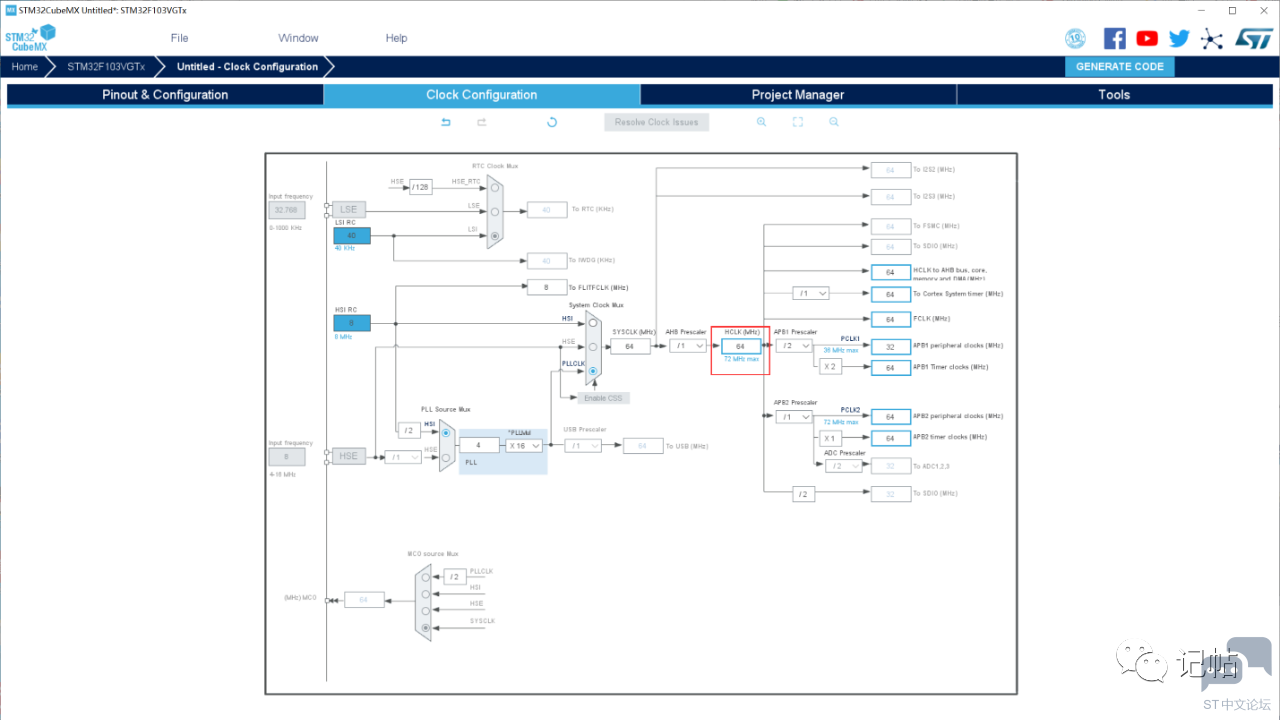Select HSE in the System Clock Mux
Screen dimensions: 1280x720
[593, 346]
